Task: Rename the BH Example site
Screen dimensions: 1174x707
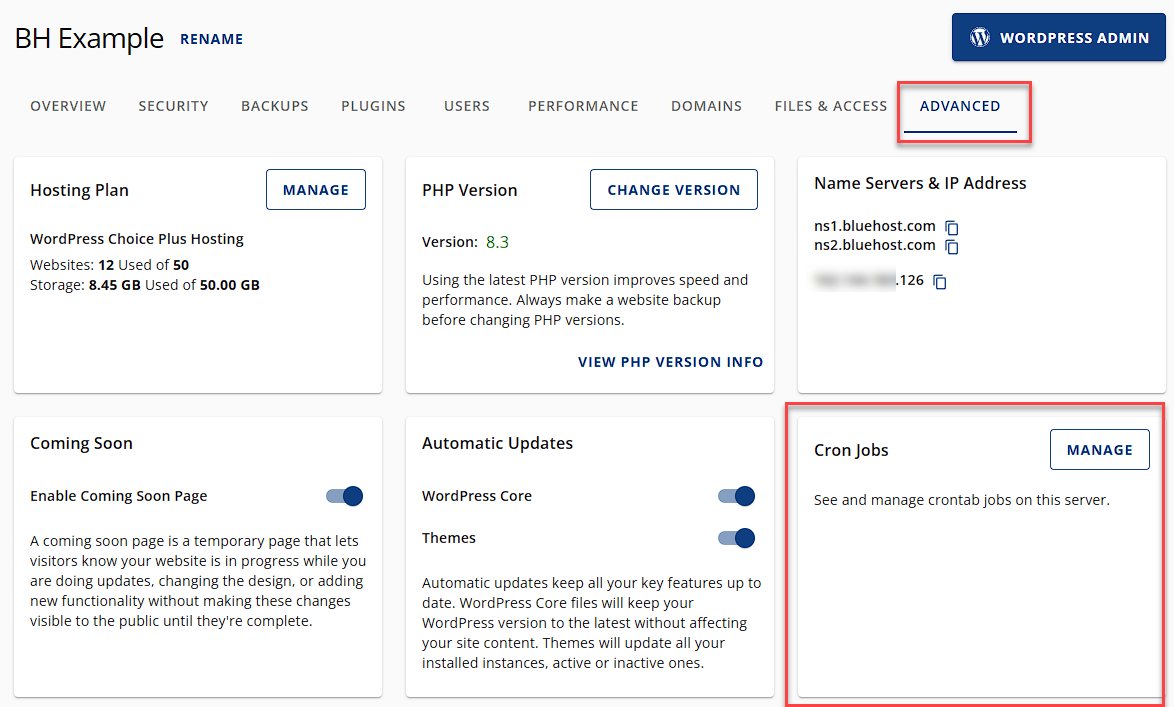Action: tap(211, 39)
